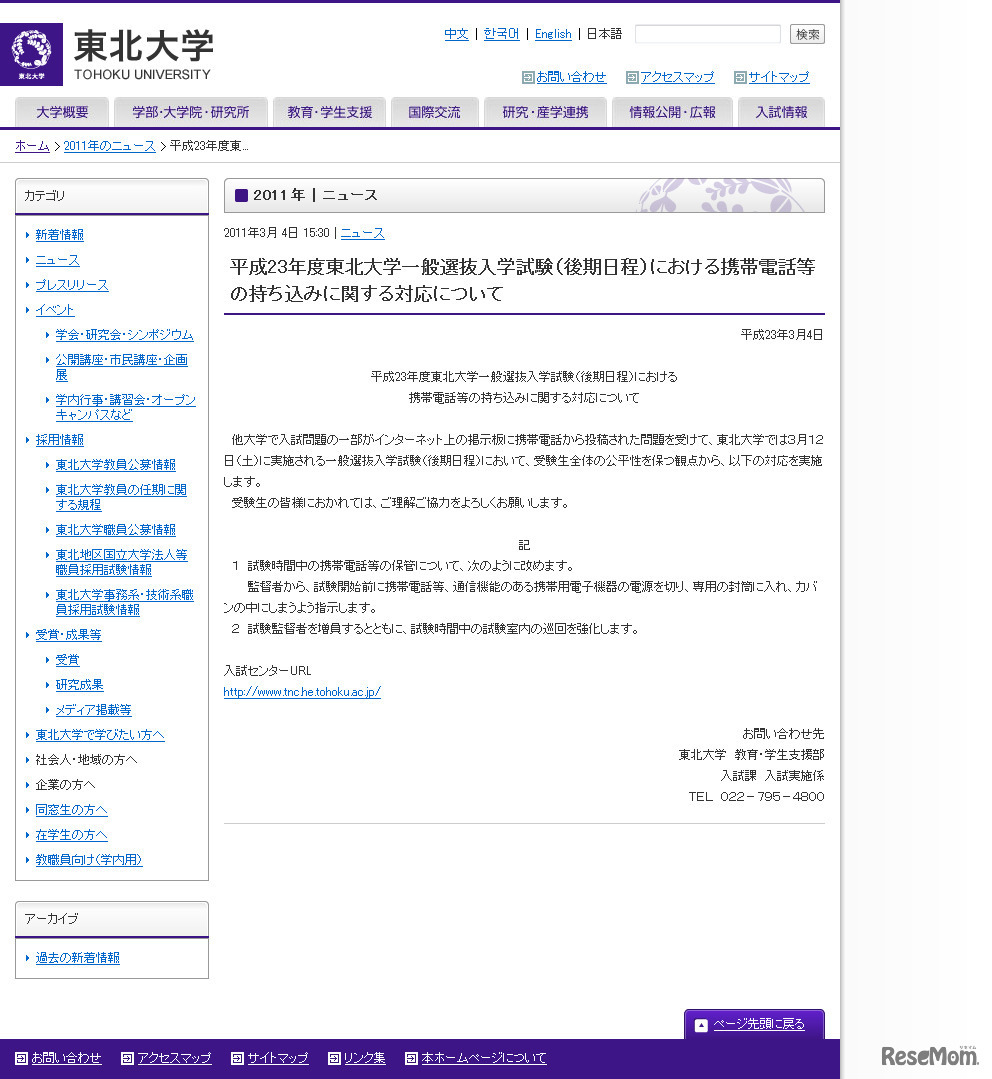Image resolution: width=992 pixels, height=1079 pixels.
Task: Open 採用情報 in category sidebar
Action: pyautogui.click(x=60, y=440)
